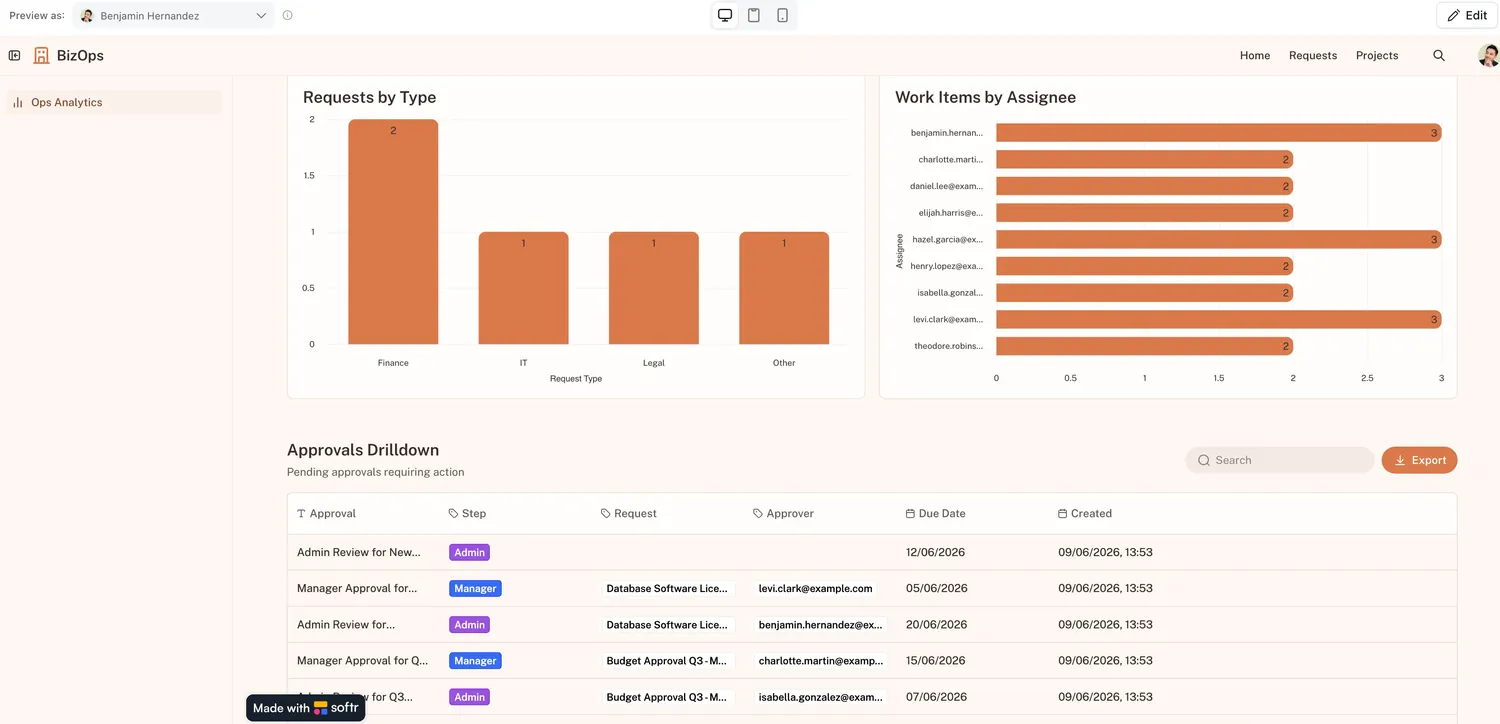Image resolution: width=1500 pixels, height=724 pixels.
Task: Click the Approval column header icon
Action: coord(302,514)
